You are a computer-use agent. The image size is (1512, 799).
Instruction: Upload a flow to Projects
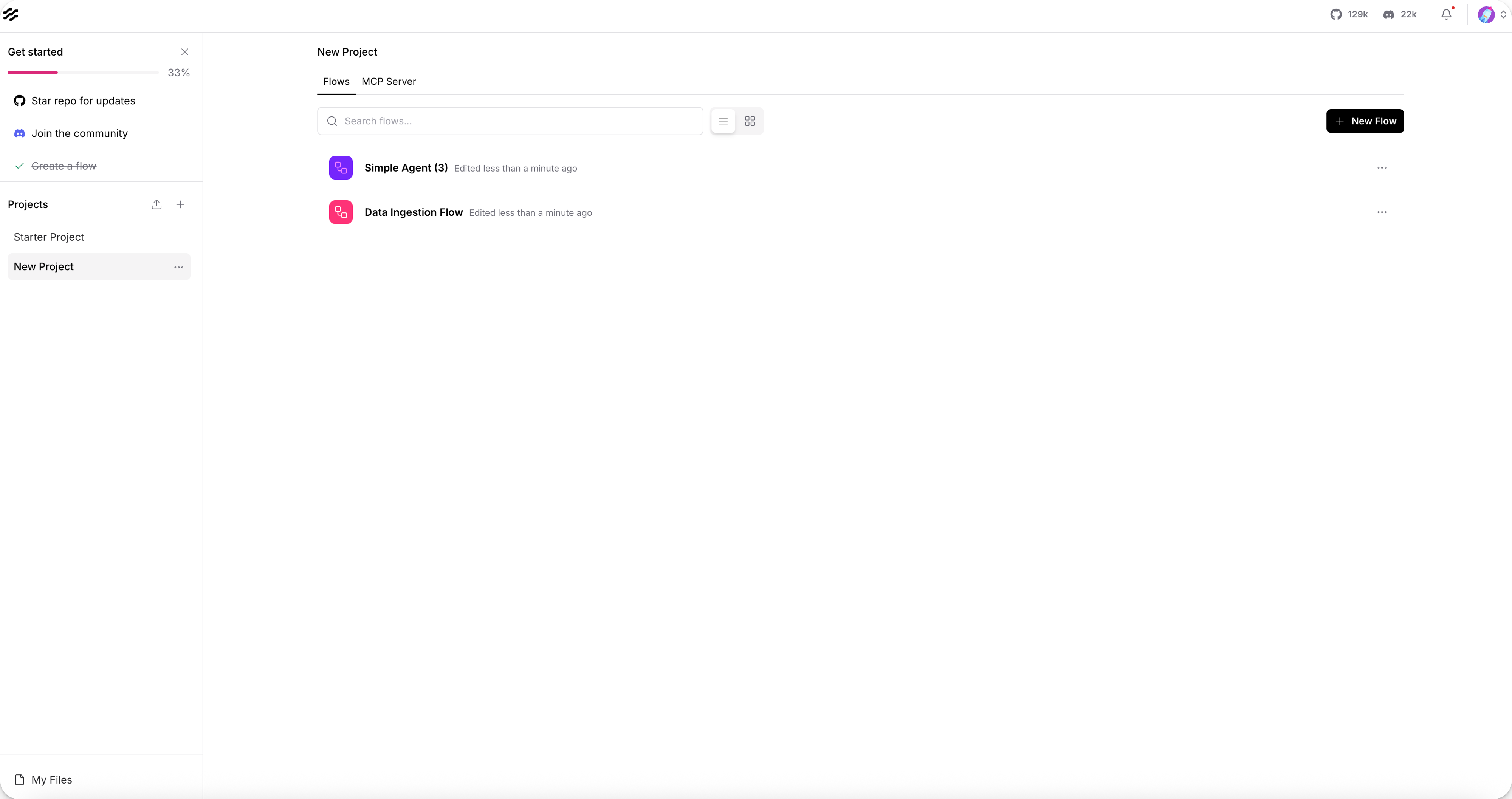[156, 204]
